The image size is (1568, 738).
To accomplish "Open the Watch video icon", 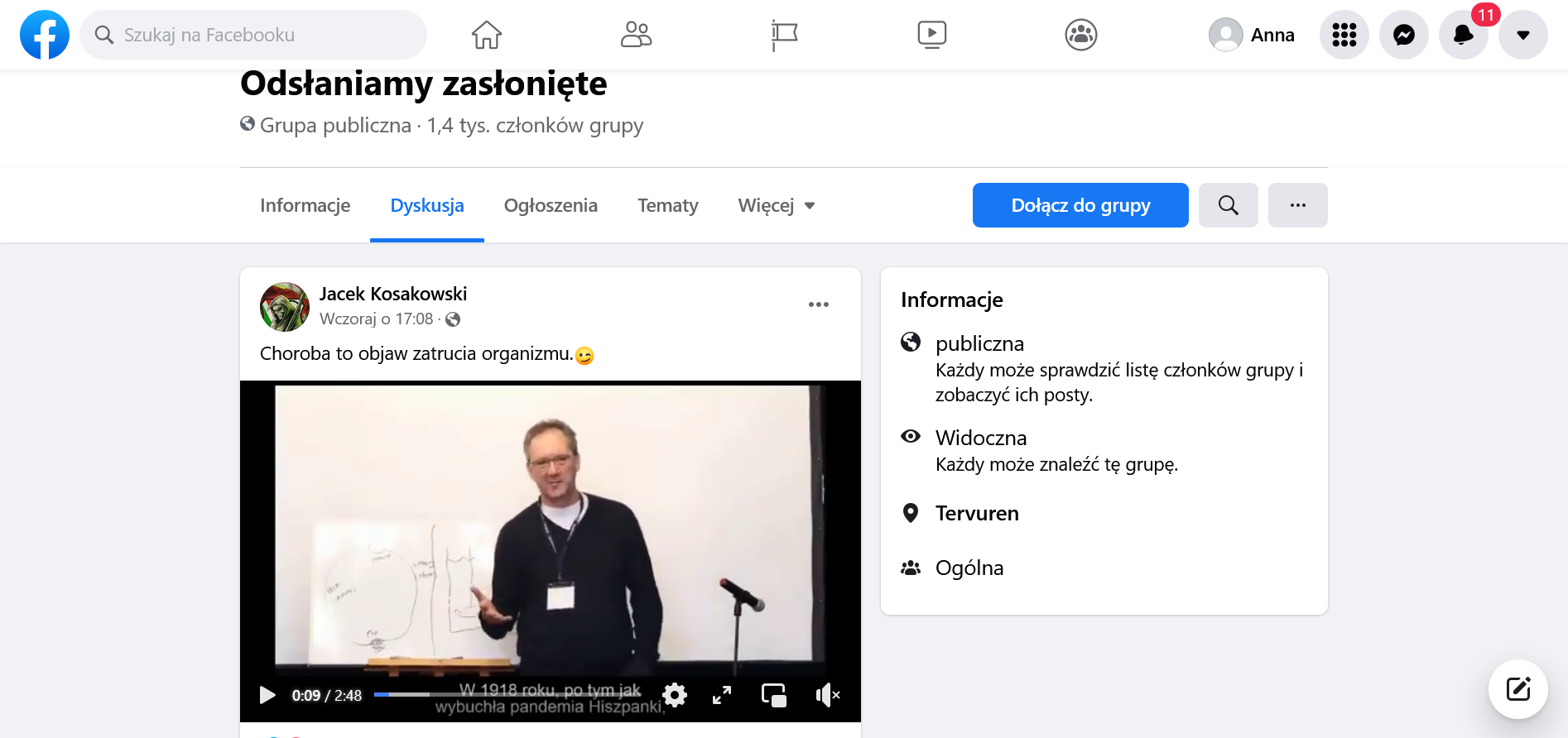I will 932,35.
